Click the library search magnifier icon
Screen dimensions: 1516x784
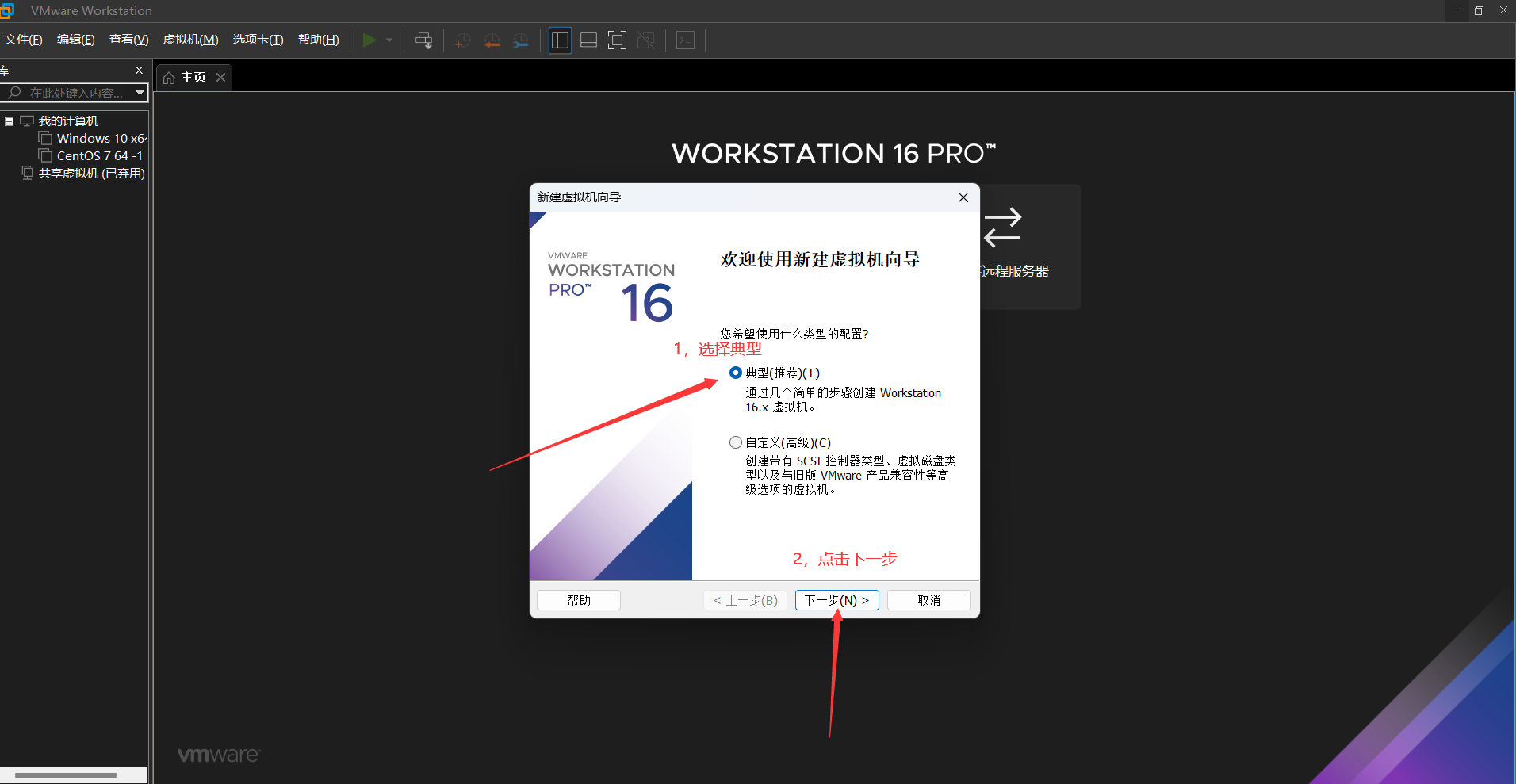point(14,93)
